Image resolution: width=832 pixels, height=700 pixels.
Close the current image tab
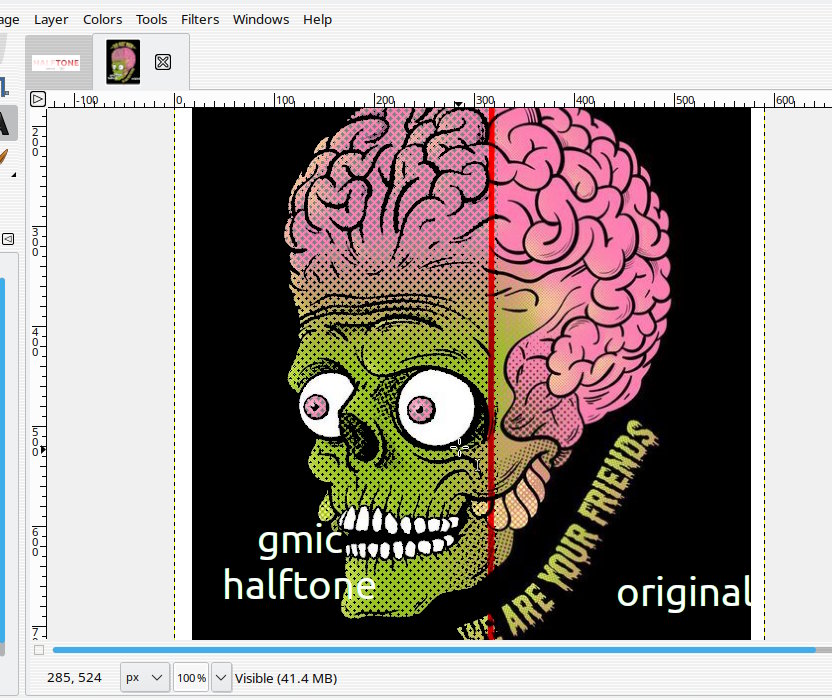pyautogui.click(x=163, y=62)
